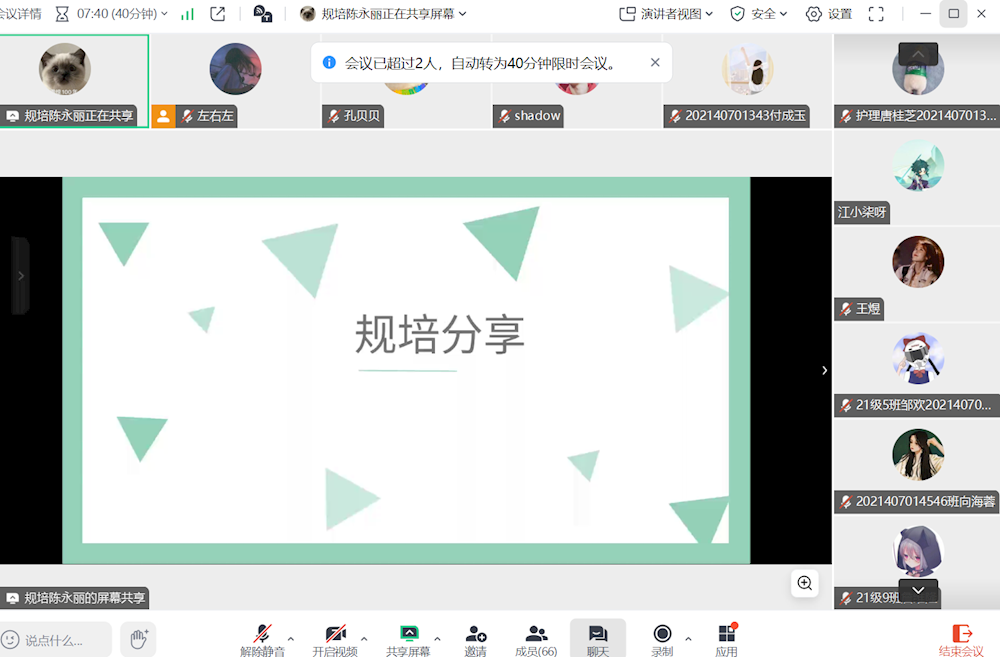Viewport: 1000px width, 657px height.
Task: Open Settings from the top bar
Action: 829,14
